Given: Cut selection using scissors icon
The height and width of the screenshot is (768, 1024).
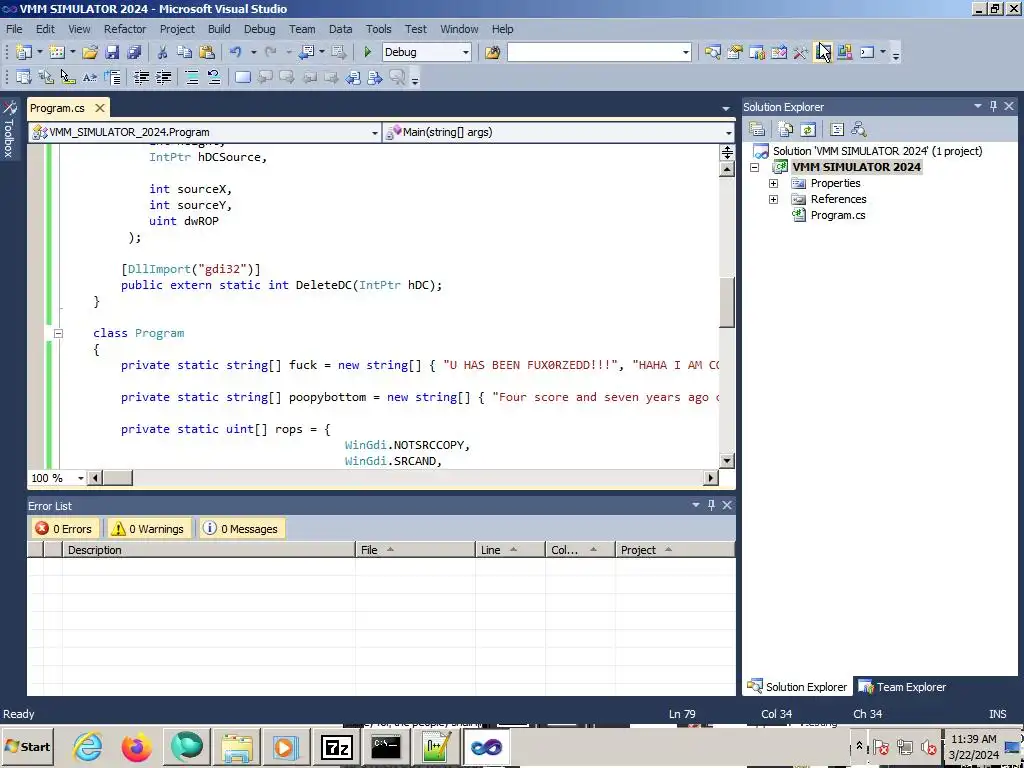Looking at the screenshot, I should coord(162,52).
